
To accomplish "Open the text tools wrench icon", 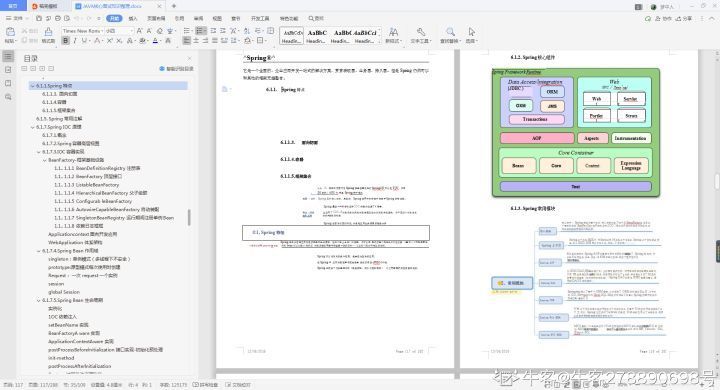I will 421,32.
